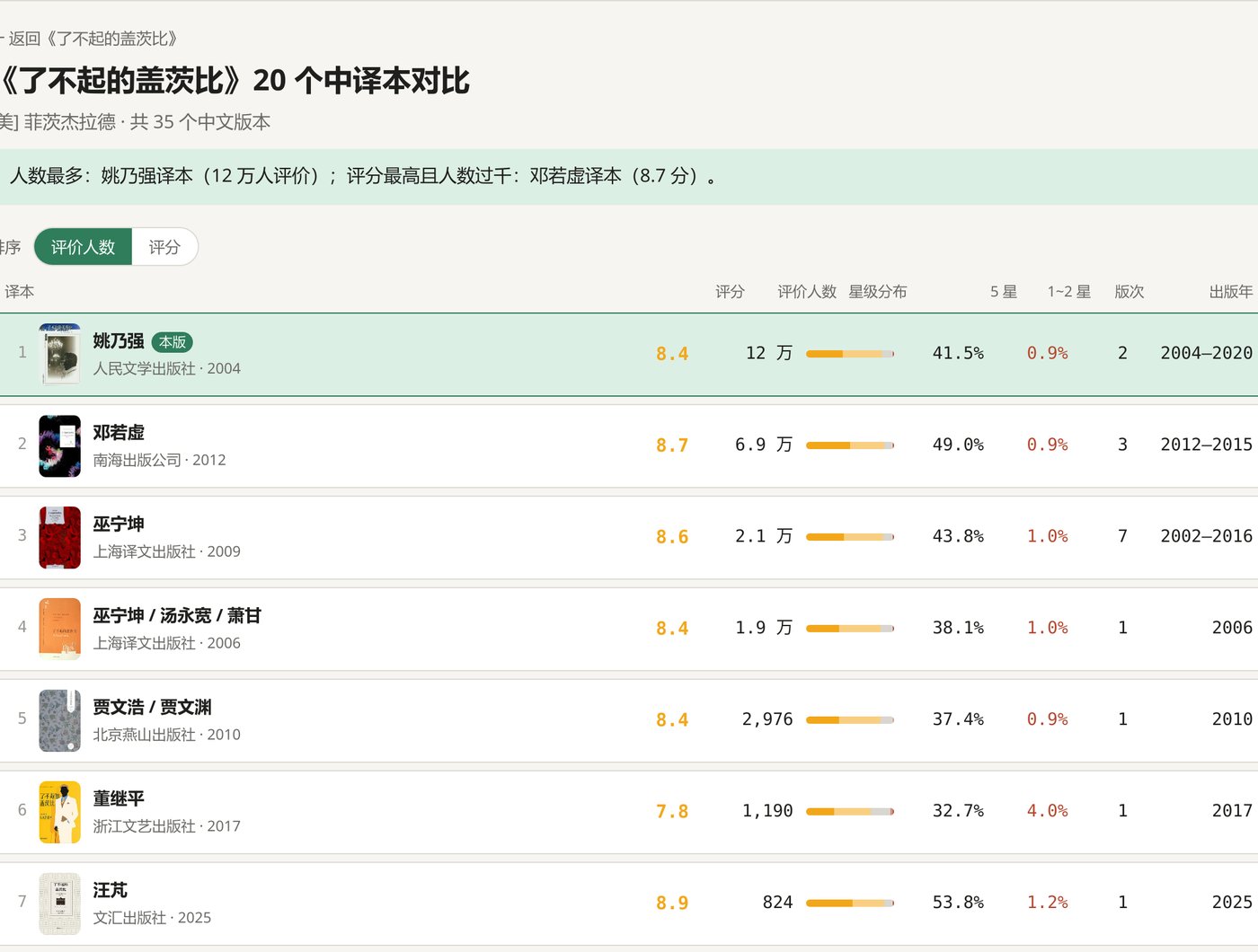The width and height of the screenshot is (1258, 952).
Task: Click the star distribution bar for 董继平
Action: pyautogui.click(x=850, y=812)
